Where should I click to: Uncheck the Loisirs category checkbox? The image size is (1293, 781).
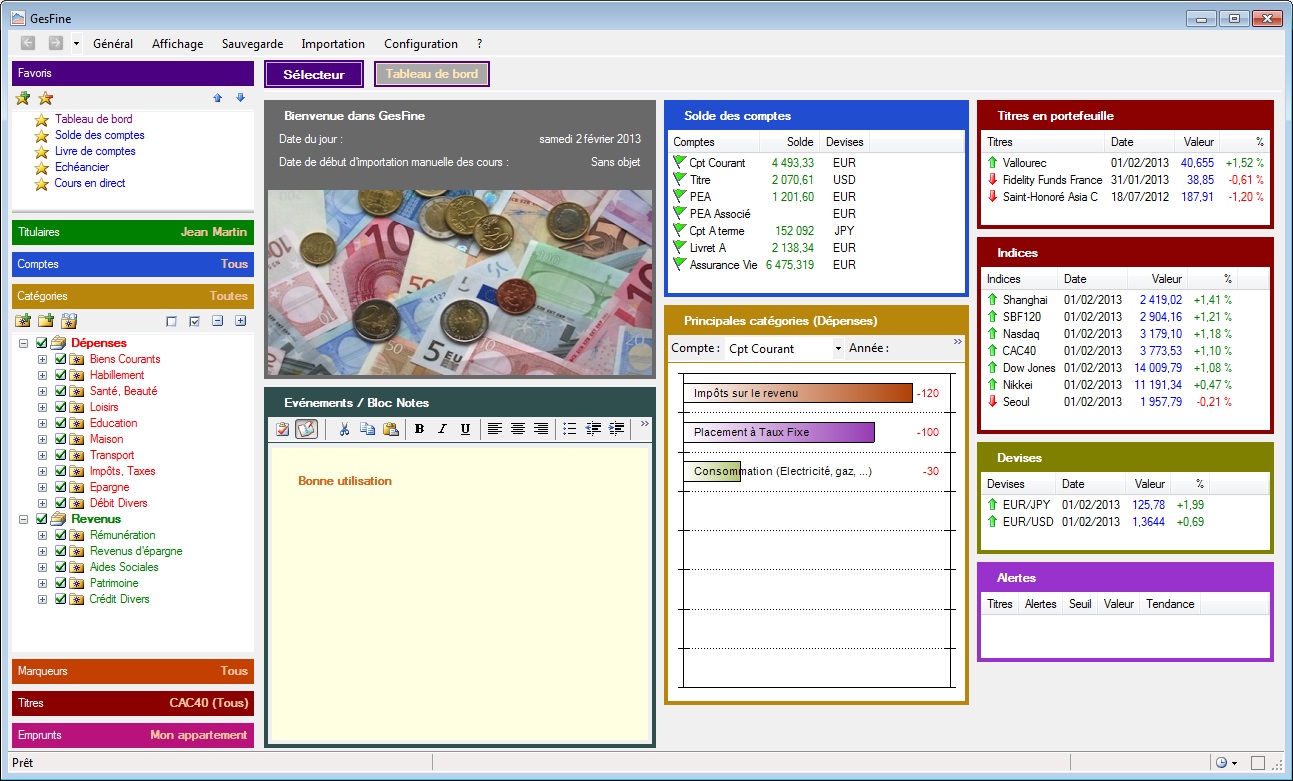pos(60,407)
